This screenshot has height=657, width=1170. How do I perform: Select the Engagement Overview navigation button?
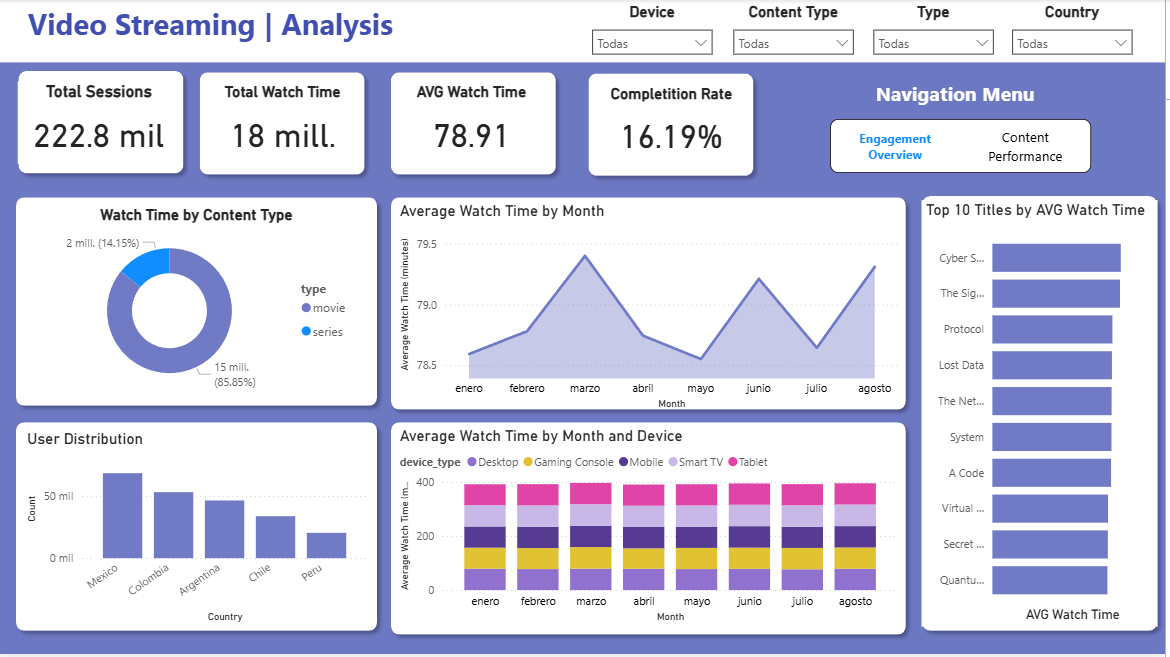click(895, 145)
